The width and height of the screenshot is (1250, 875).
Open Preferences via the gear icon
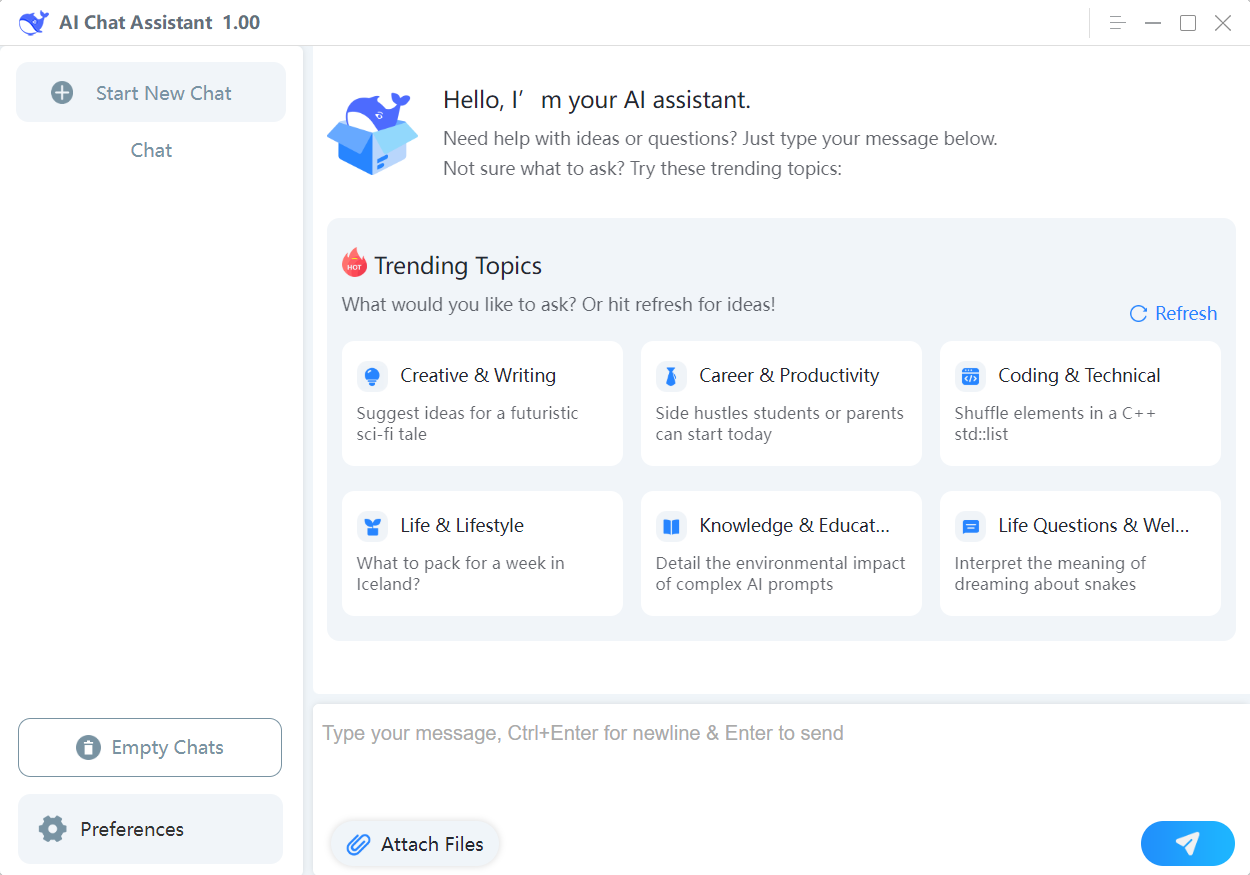pyautogui.click(x=51, y=829)
